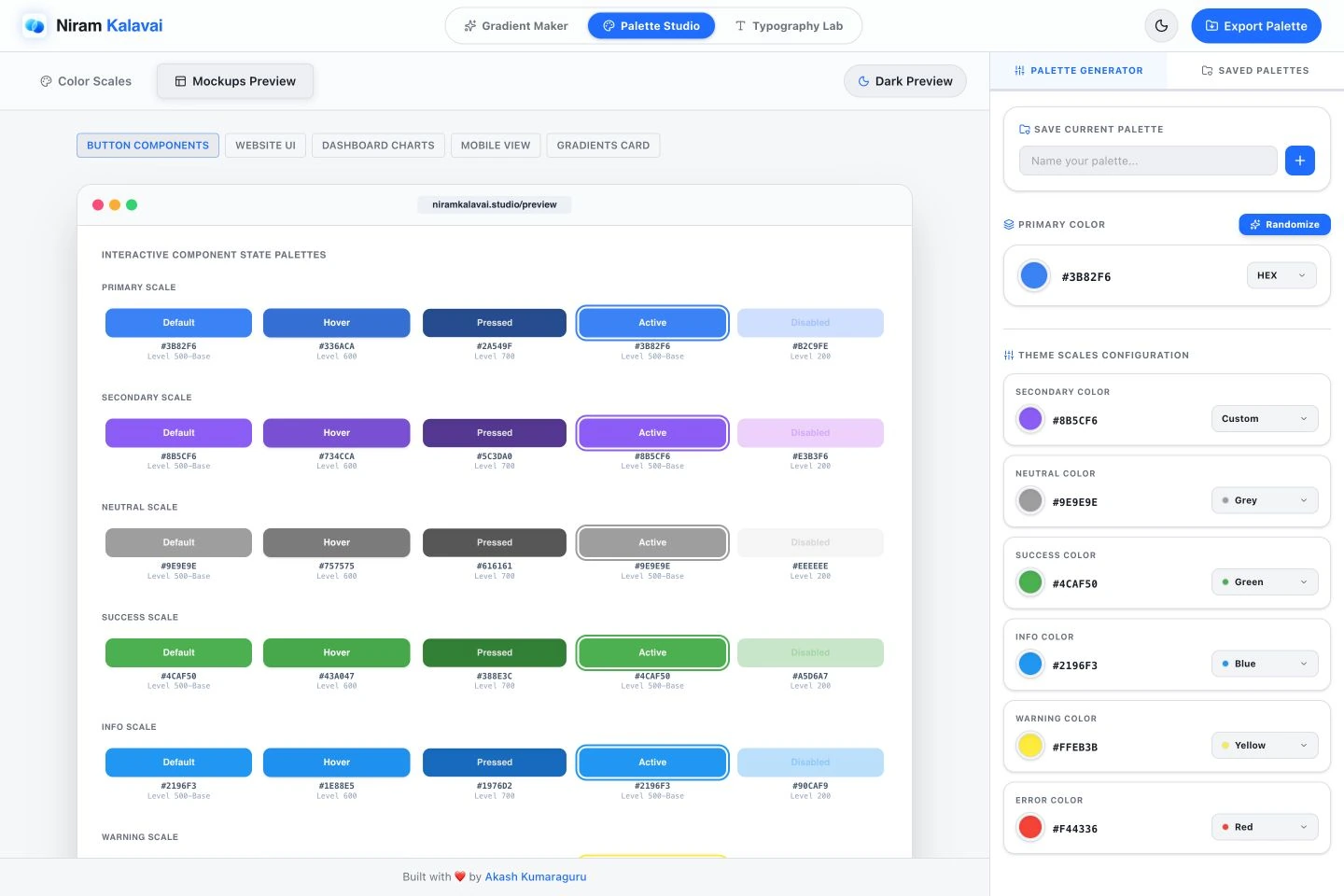The image size is (1344, 896).
Task: Select the Palette Generator tab
Action: [1079, 71]
